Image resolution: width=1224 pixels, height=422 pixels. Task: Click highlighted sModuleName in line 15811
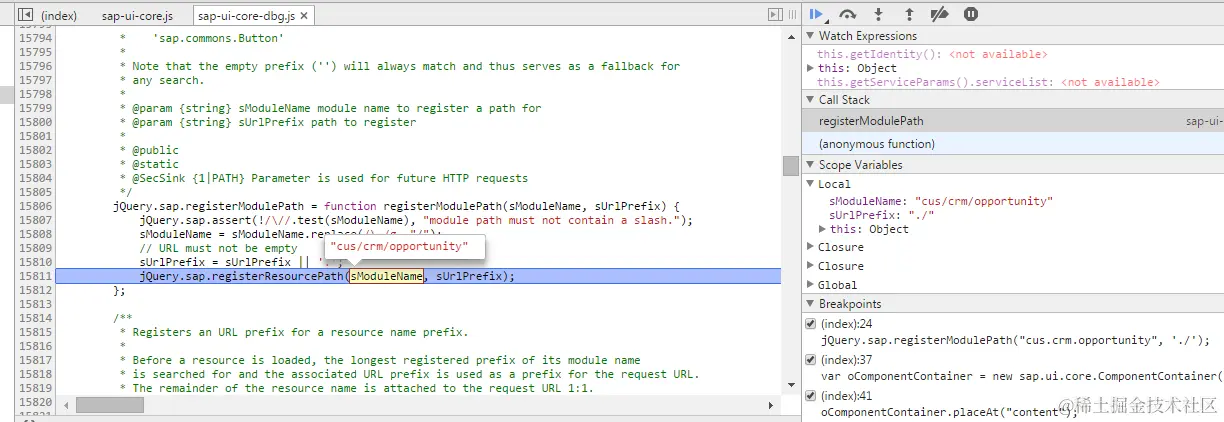click(x=386, y=276)
